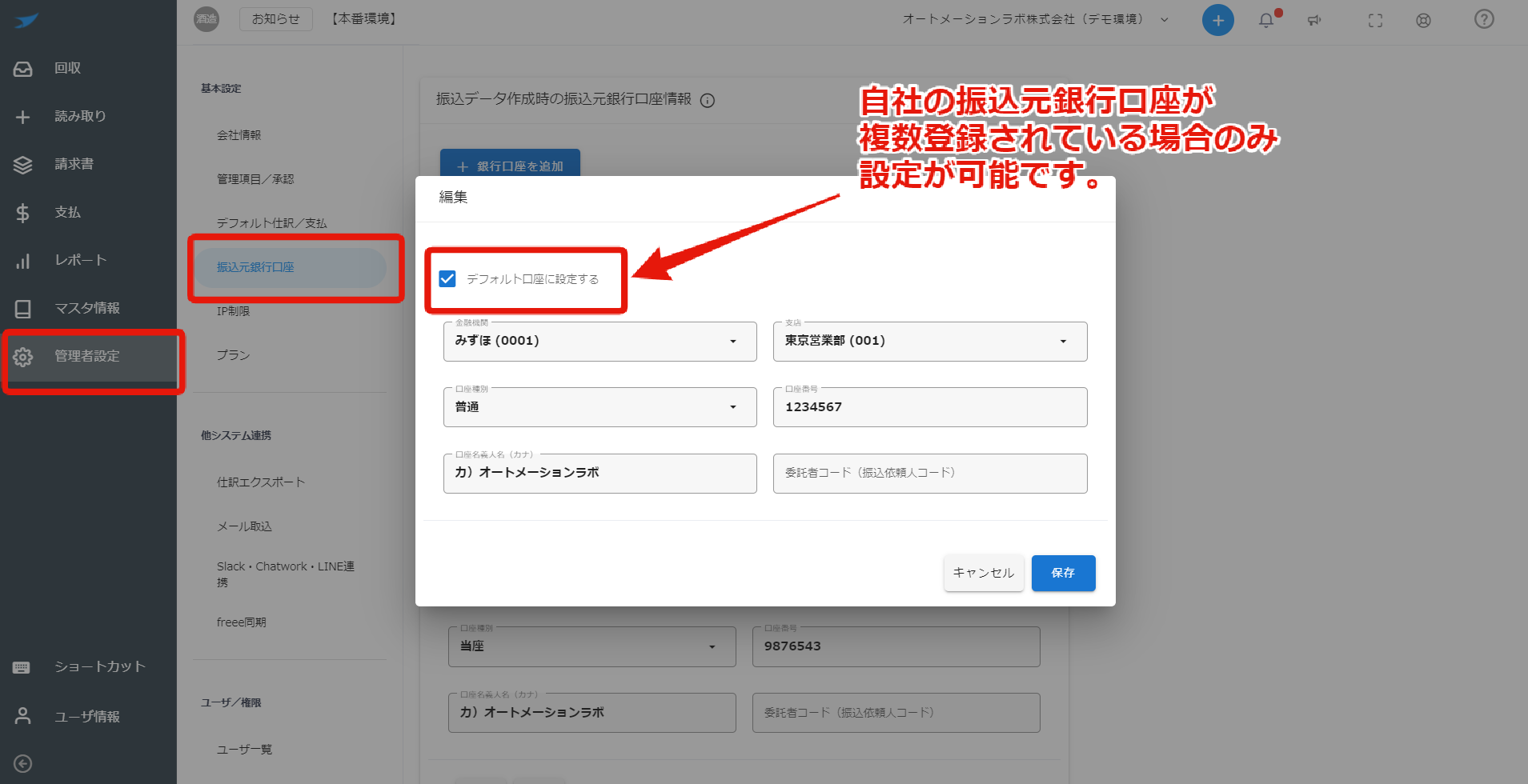Open the 支店 東京営業部 (001) dropdown

pos(930,342)
